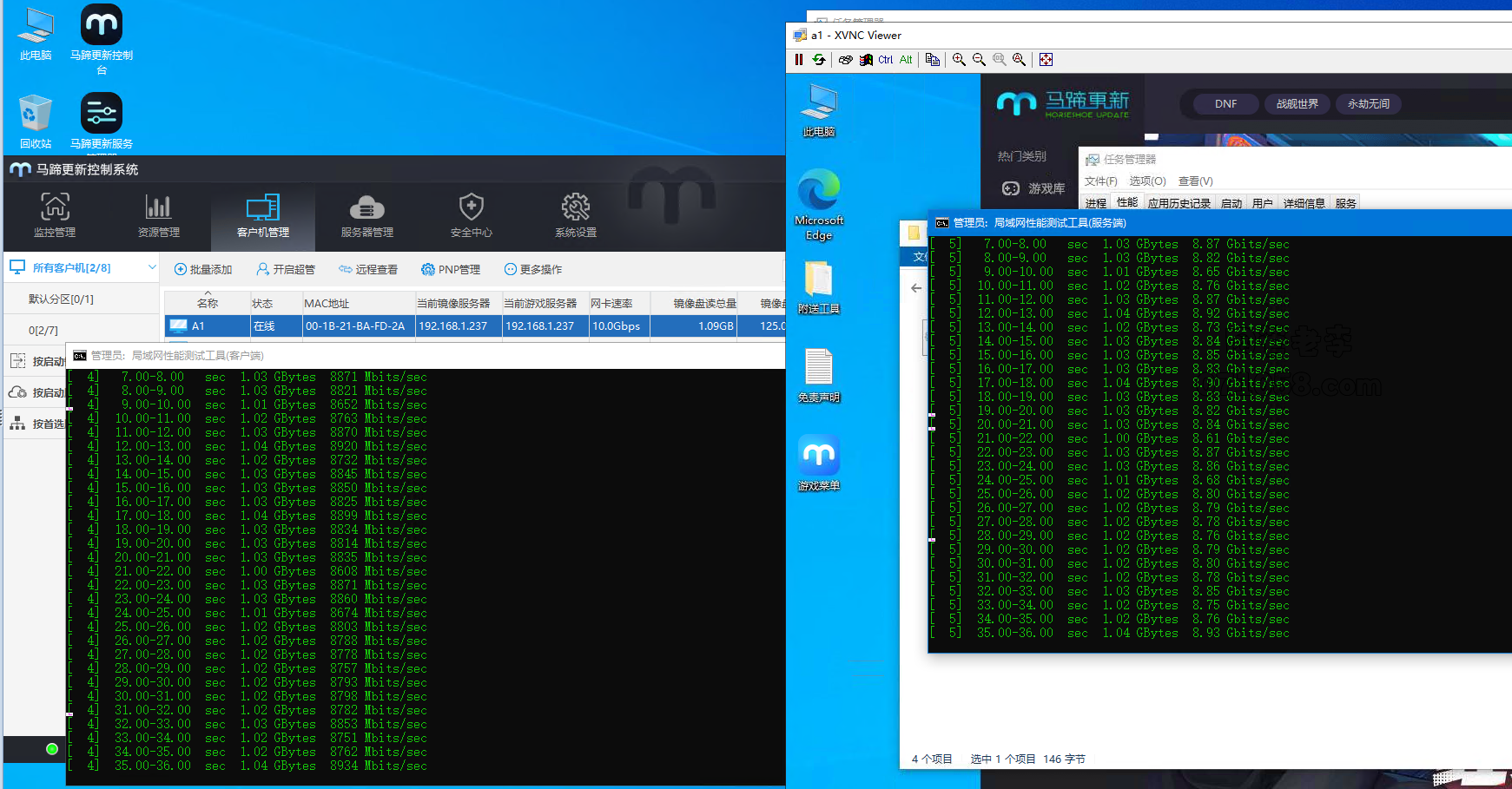Screen dimensions: 1512x789
Task: Click 批量添加 button
Action: pos(203,270)
